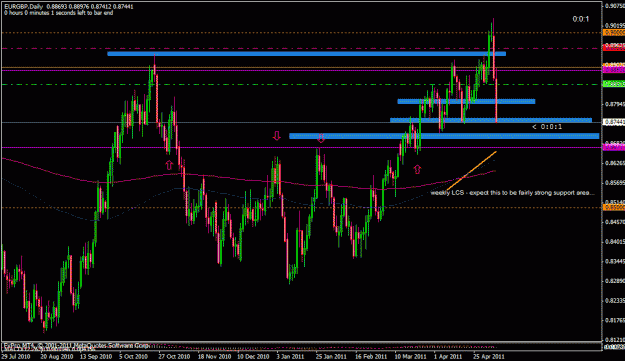Click the green price label on the scale
The height and width of the screenshot is (361, 625).
(x=613, y=84)
